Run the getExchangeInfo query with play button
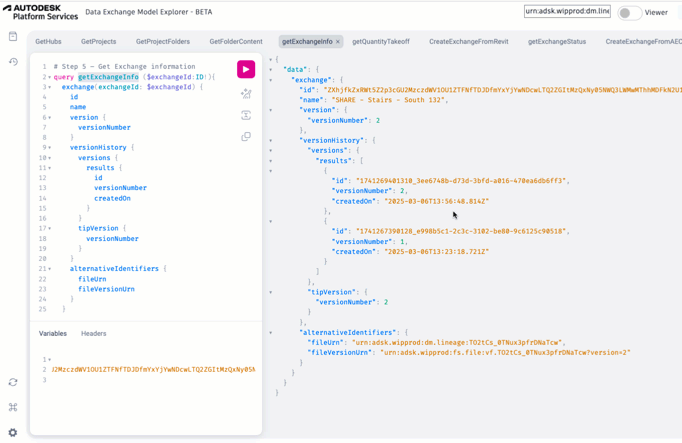This screenshot has width=682, height=443. pos(246,70)
